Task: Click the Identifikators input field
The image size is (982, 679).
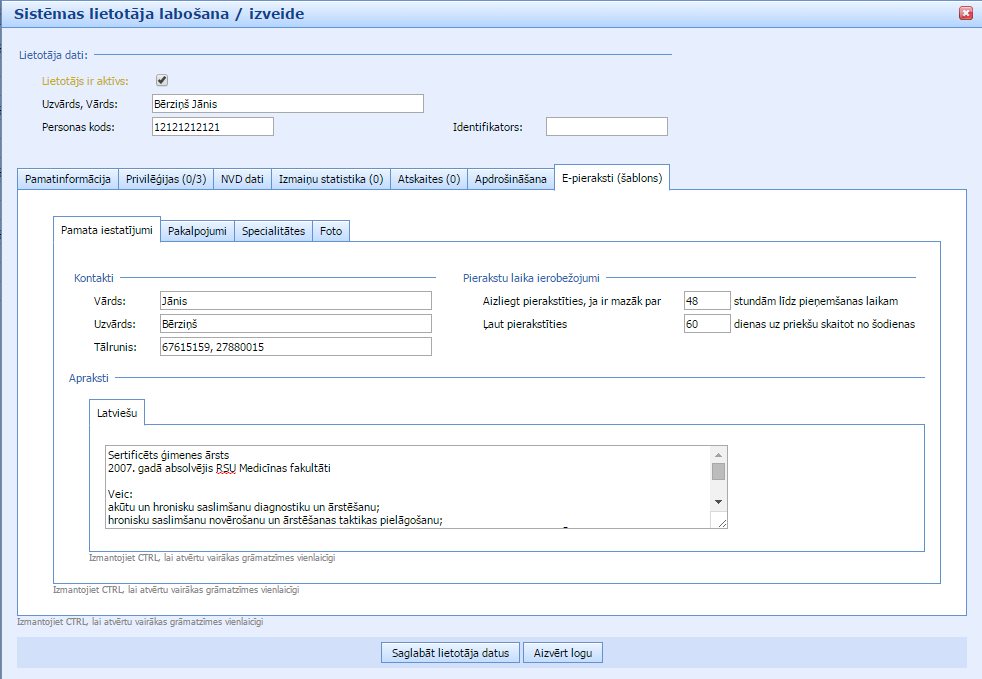Action: [x=606, y=127]
